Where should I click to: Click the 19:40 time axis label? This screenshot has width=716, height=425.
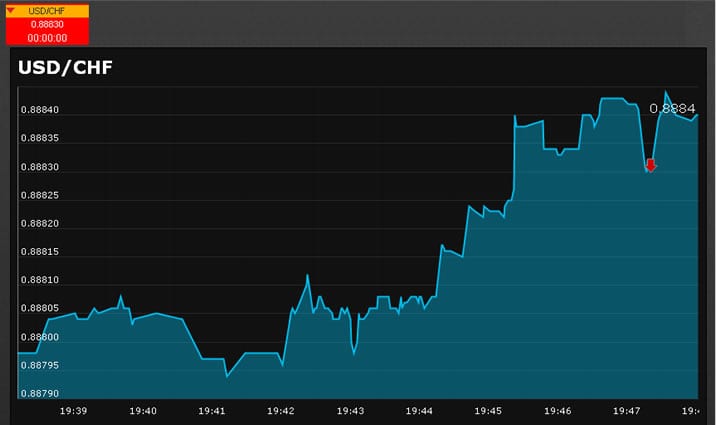click(142, 411)
